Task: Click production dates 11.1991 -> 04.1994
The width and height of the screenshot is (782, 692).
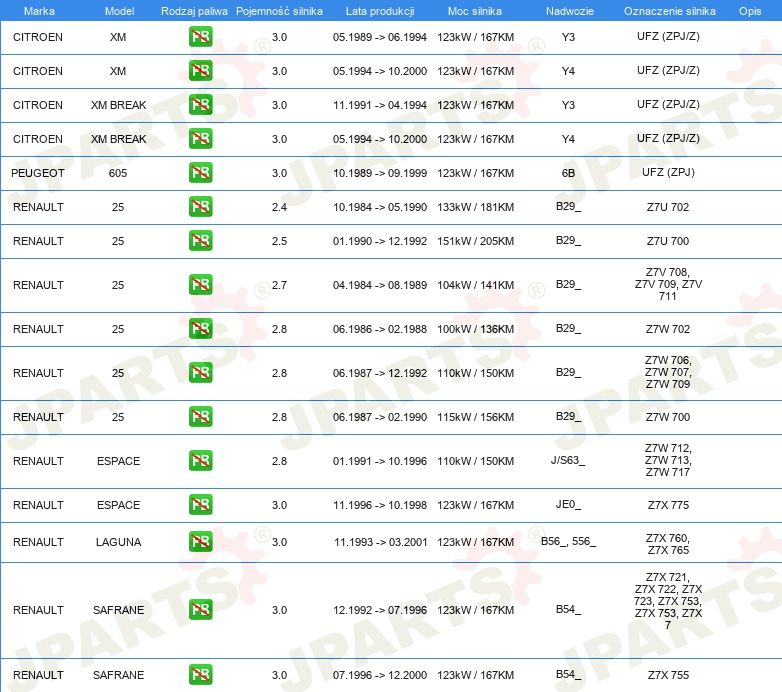Action: click(380, 105)
